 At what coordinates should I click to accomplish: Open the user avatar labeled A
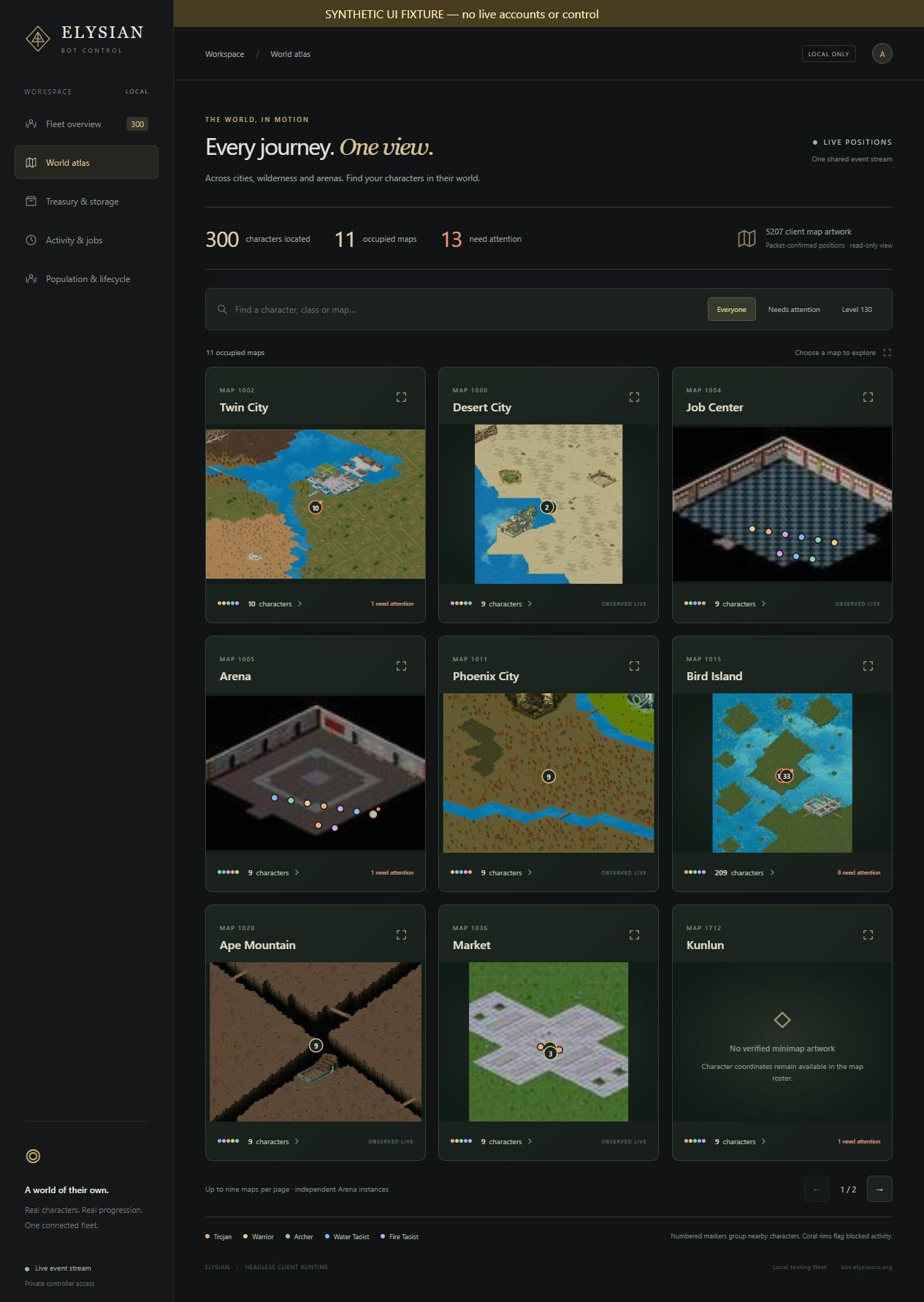click(x=882, y=53)
